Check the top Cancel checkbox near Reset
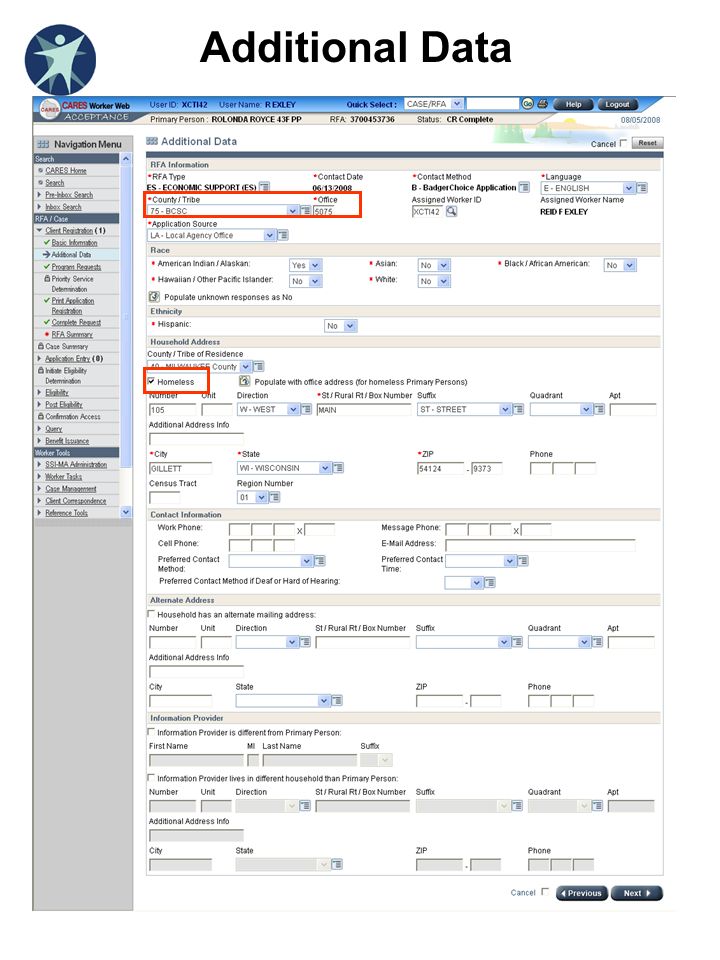This screenshot has width=720, height=960. point(623,143)
